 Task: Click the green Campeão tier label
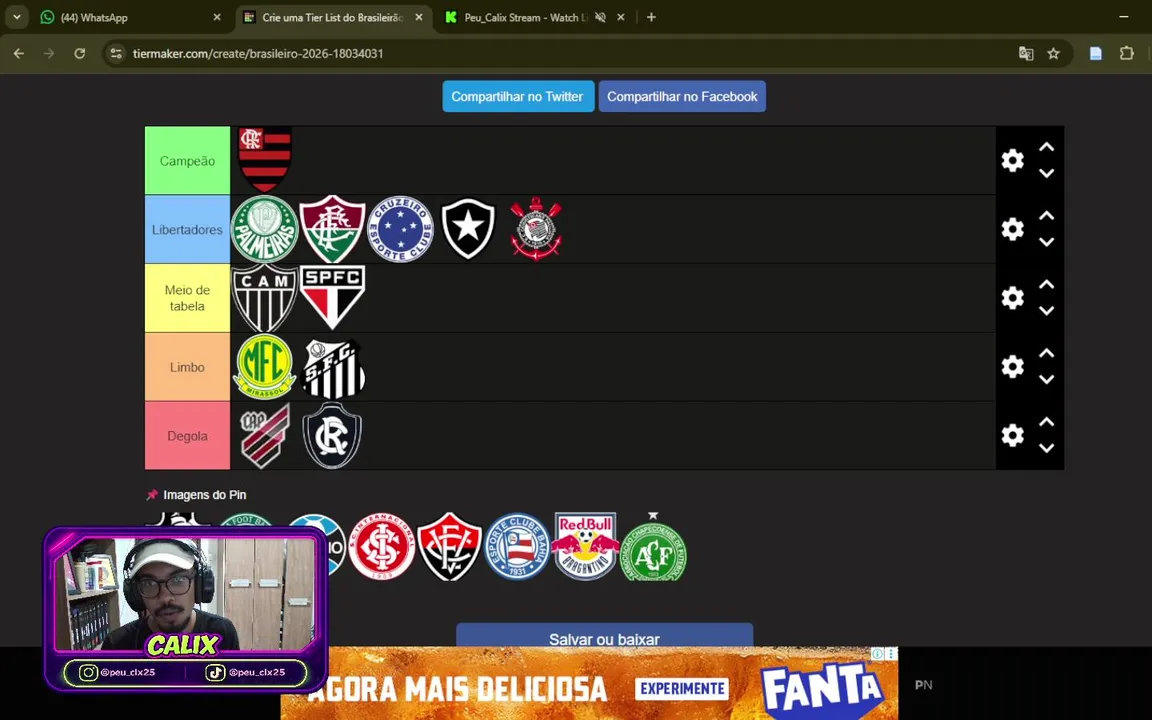(x=187, y=160)
